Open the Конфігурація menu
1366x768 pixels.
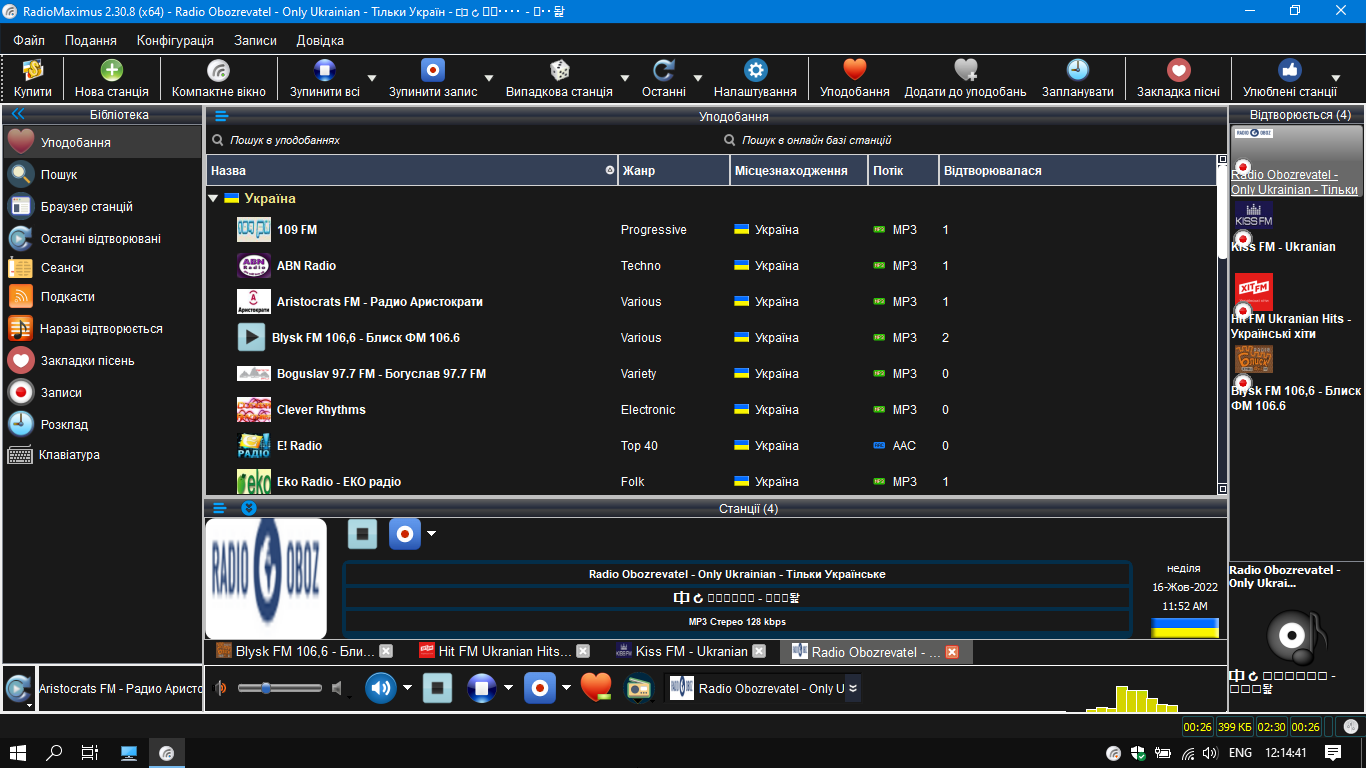(176, 41)
